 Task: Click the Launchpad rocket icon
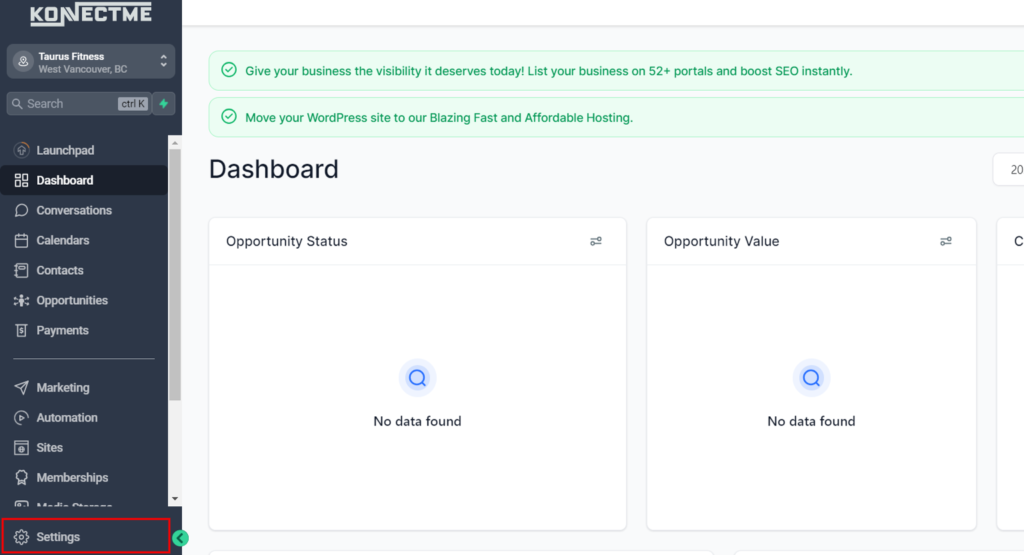[x=21, y=150]
